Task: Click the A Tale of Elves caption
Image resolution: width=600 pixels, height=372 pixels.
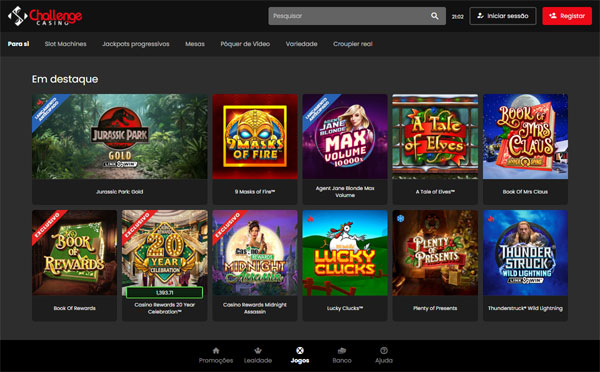Action: click(x=435, y=192)
